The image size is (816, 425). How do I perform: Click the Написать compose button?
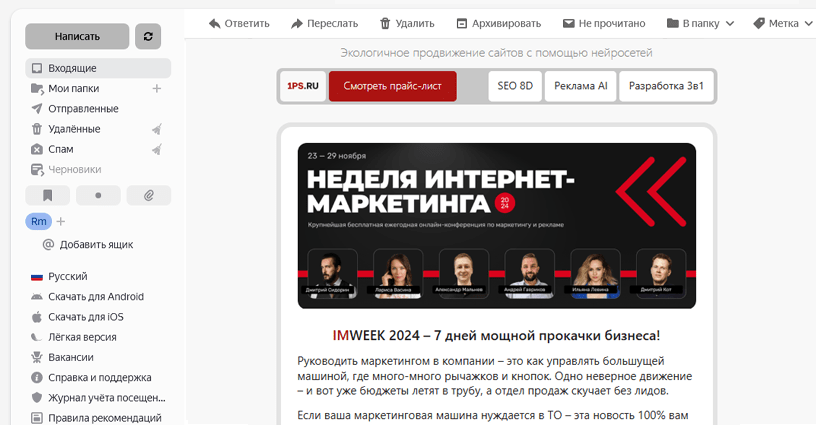coord(77,36)
